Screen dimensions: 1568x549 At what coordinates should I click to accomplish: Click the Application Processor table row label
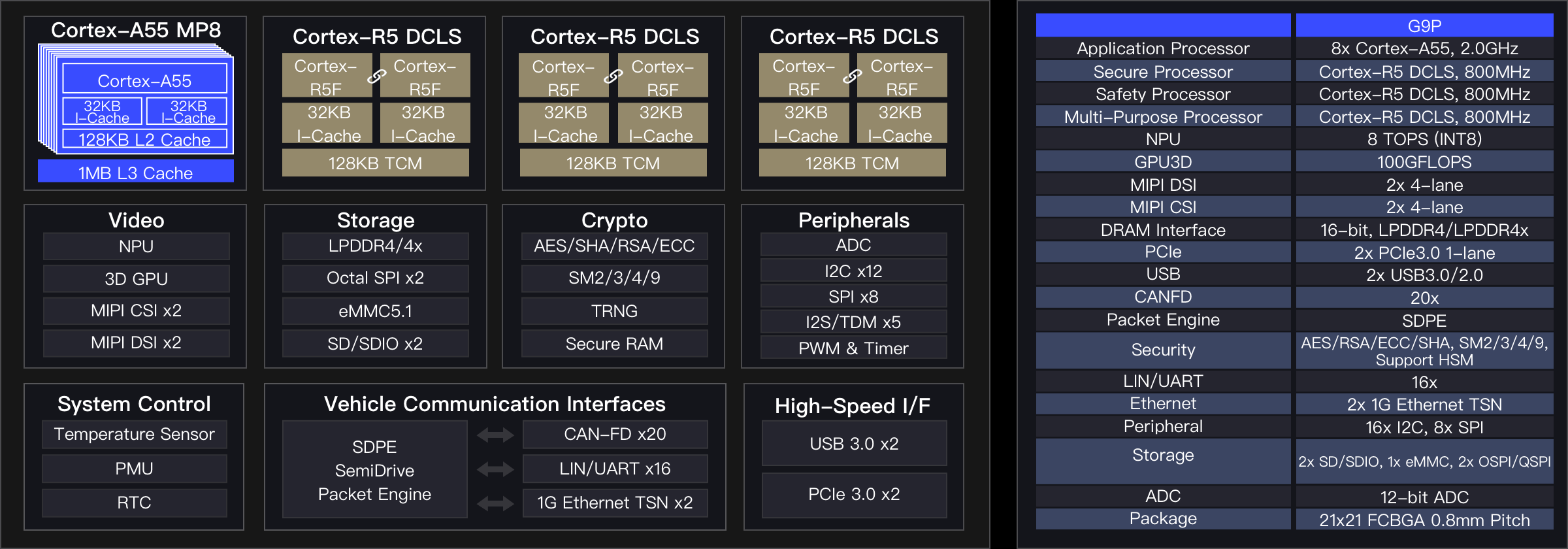click(x=1163, y=48)
